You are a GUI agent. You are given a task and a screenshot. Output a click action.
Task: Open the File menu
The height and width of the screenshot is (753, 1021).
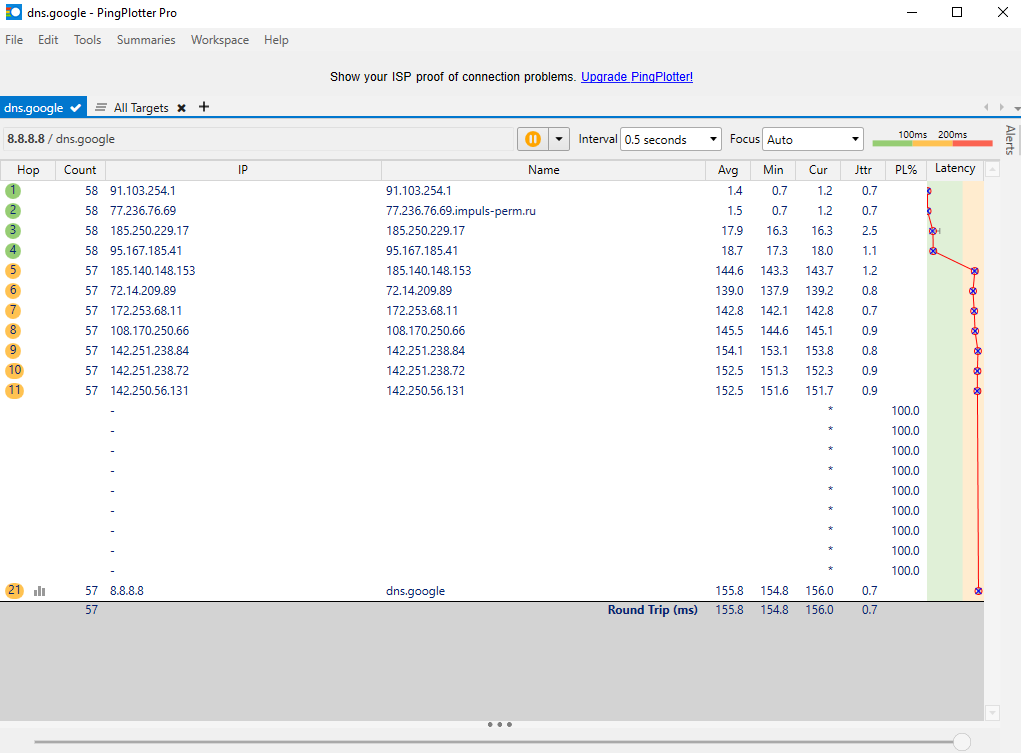point(14,40)
